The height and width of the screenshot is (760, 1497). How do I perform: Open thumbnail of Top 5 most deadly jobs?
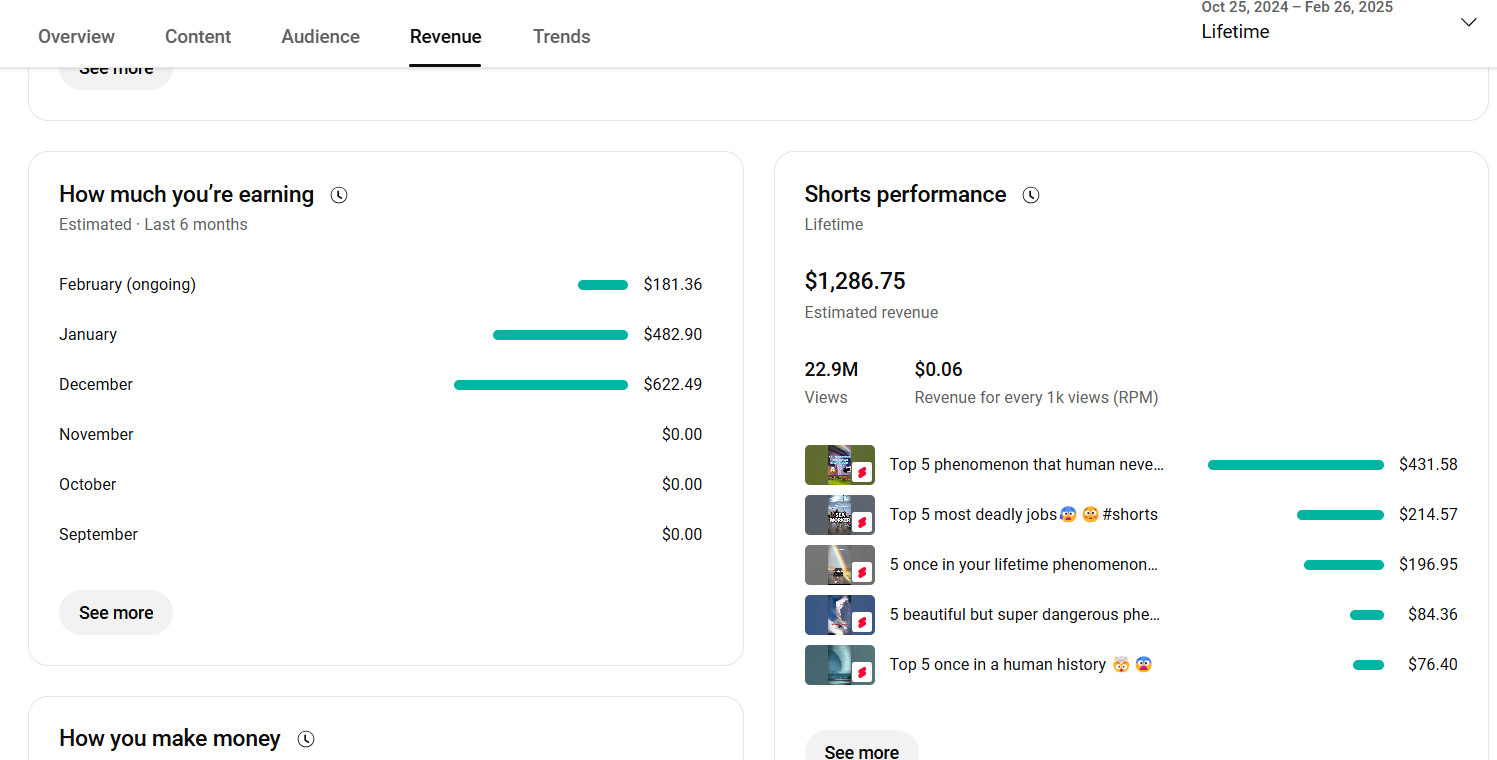tap(840, 515)
